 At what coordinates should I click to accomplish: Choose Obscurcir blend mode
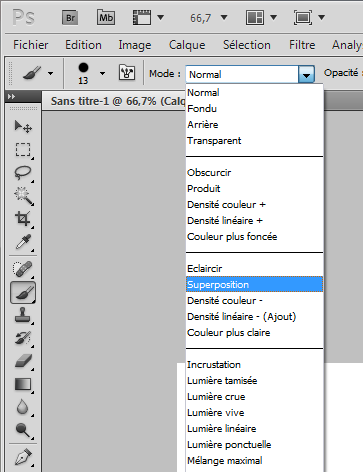coord(255,172)
